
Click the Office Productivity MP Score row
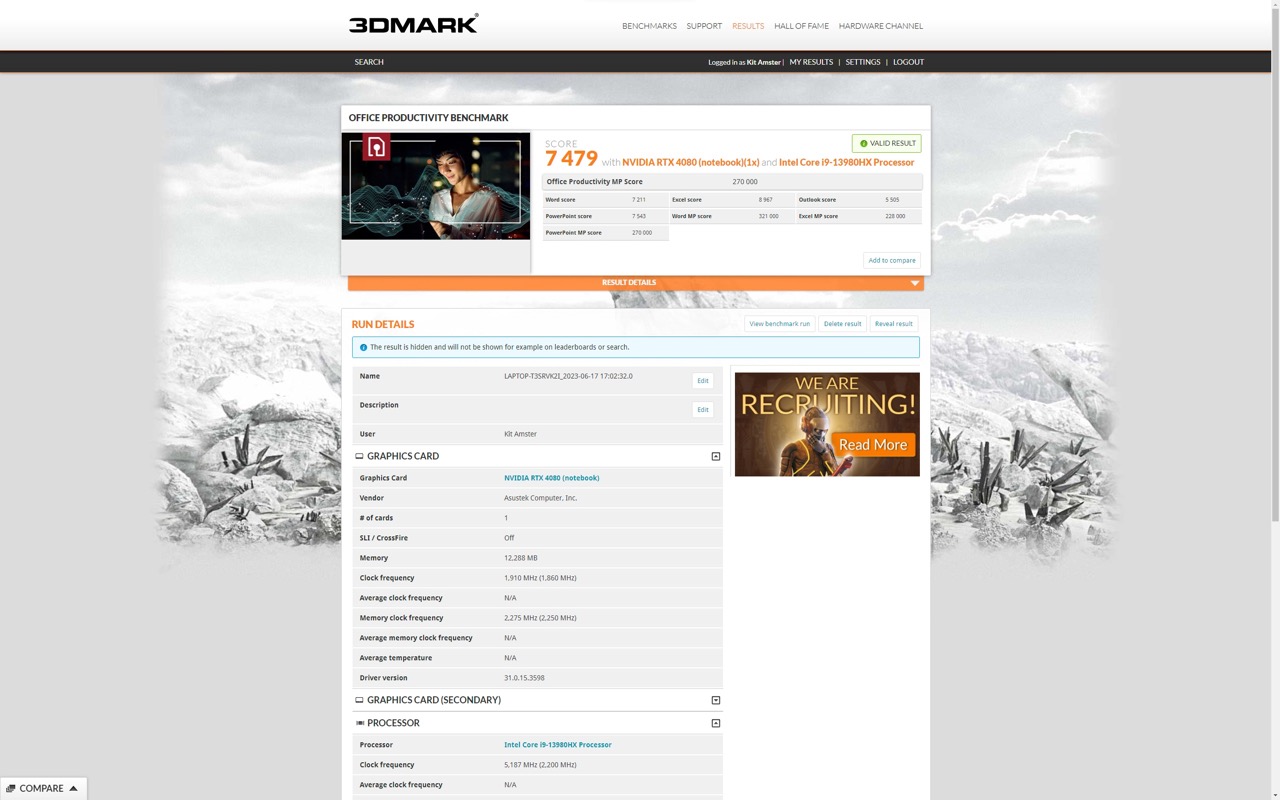tap(732, 182)
